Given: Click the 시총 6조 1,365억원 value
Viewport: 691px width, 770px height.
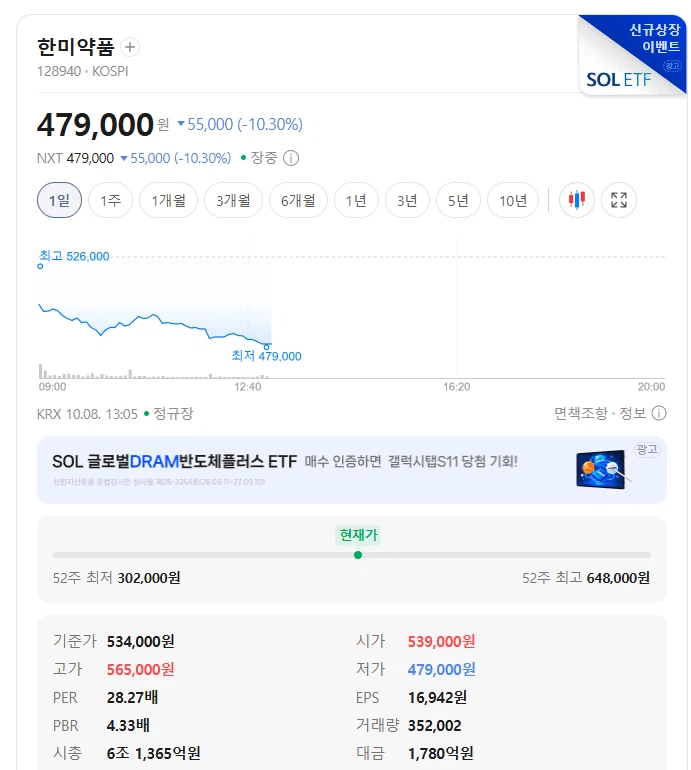Looking at the screenshot, I should [154, 753].
